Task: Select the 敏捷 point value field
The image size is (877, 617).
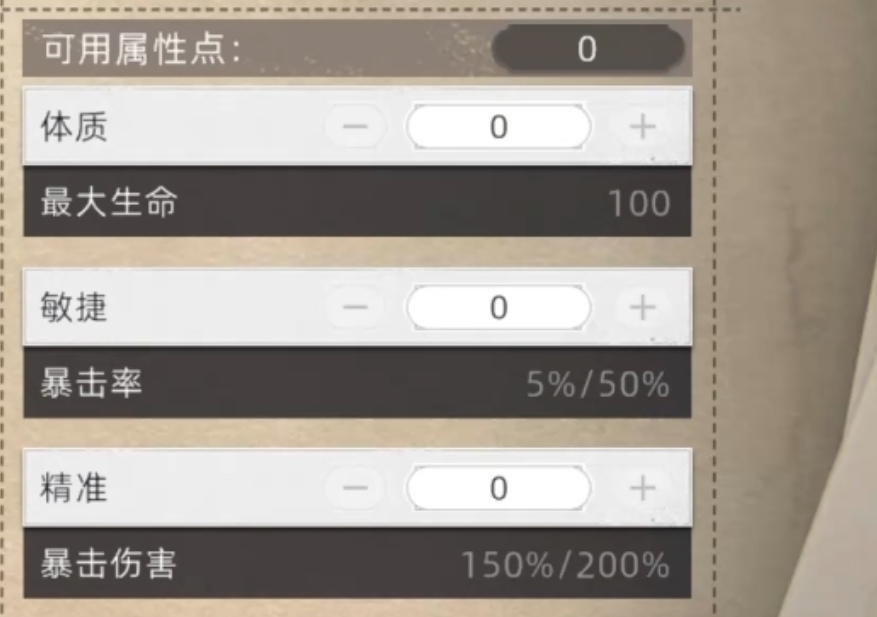Action: 498,308
